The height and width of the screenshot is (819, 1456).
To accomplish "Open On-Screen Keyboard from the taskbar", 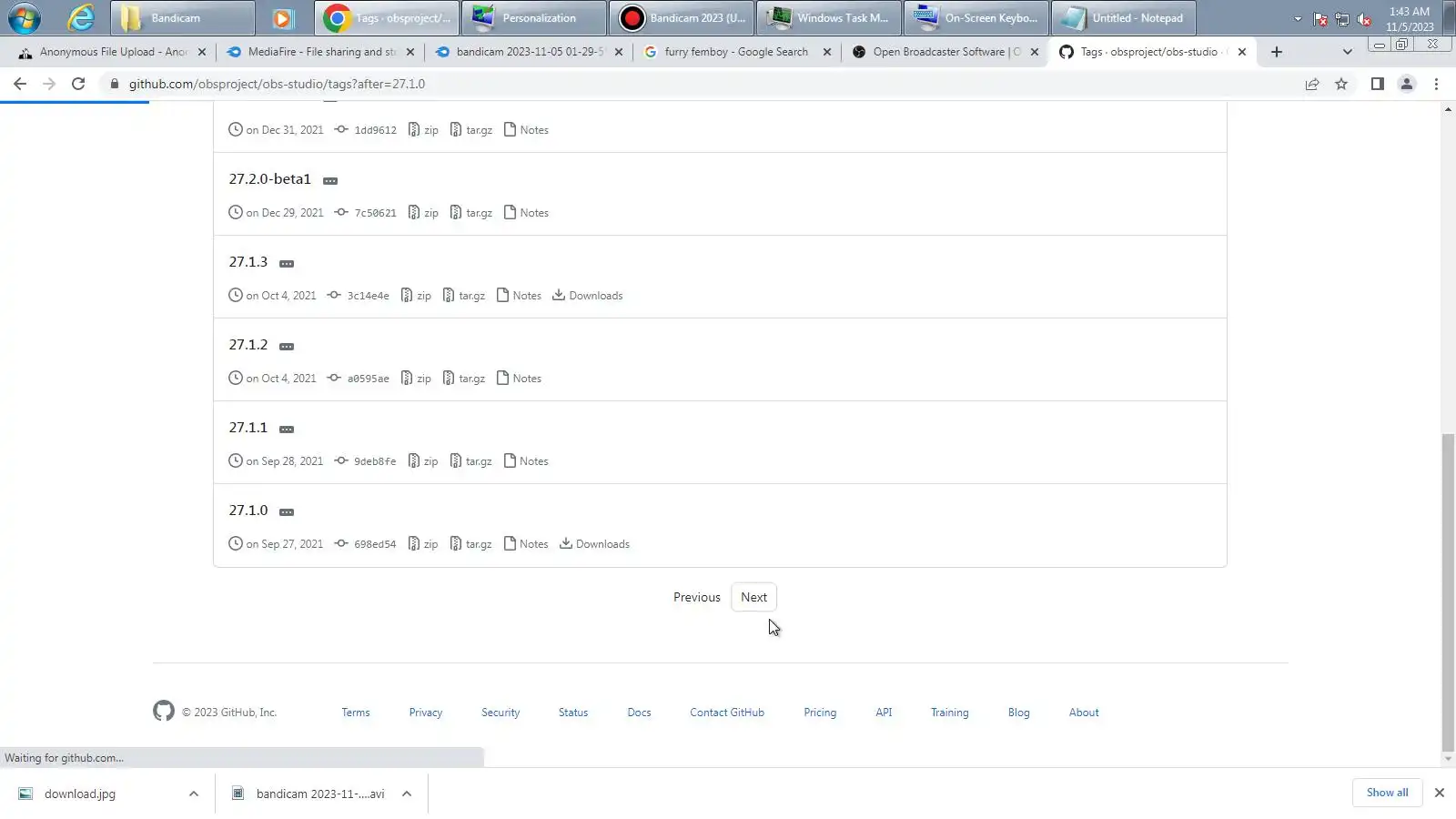I will click(976, 17).
